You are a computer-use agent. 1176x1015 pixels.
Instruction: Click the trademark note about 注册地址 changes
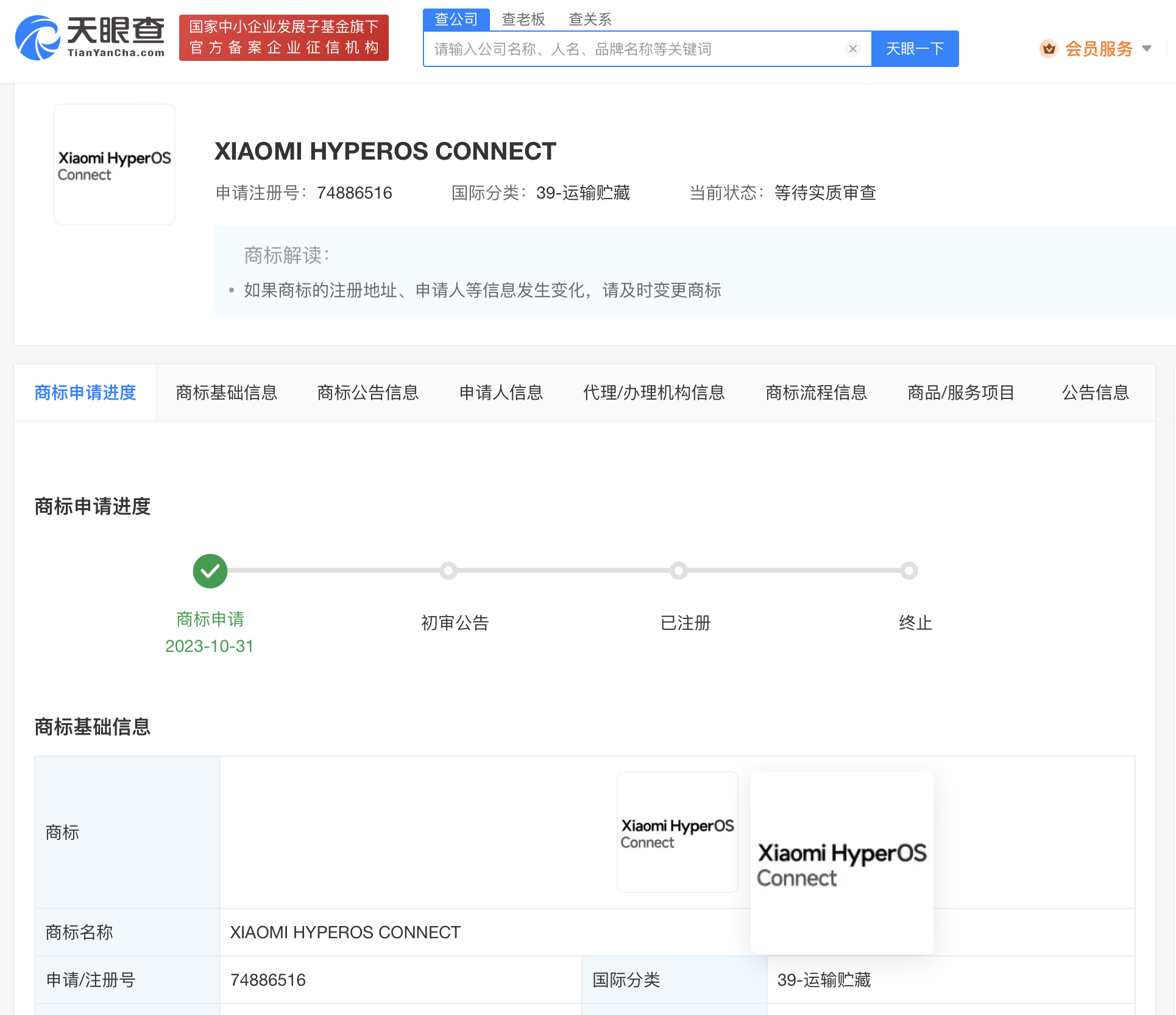coord(483,290)
